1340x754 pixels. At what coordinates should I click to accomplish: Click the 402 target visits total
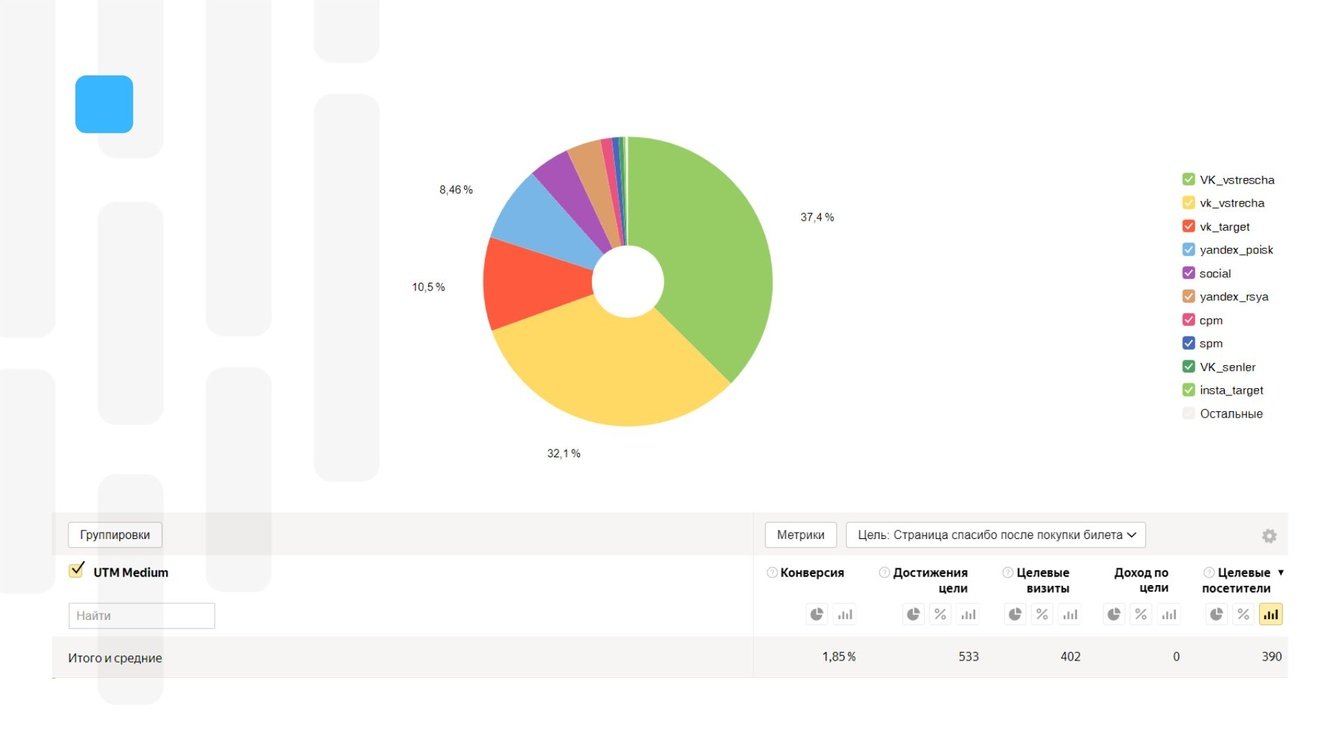coord(1070,657)
